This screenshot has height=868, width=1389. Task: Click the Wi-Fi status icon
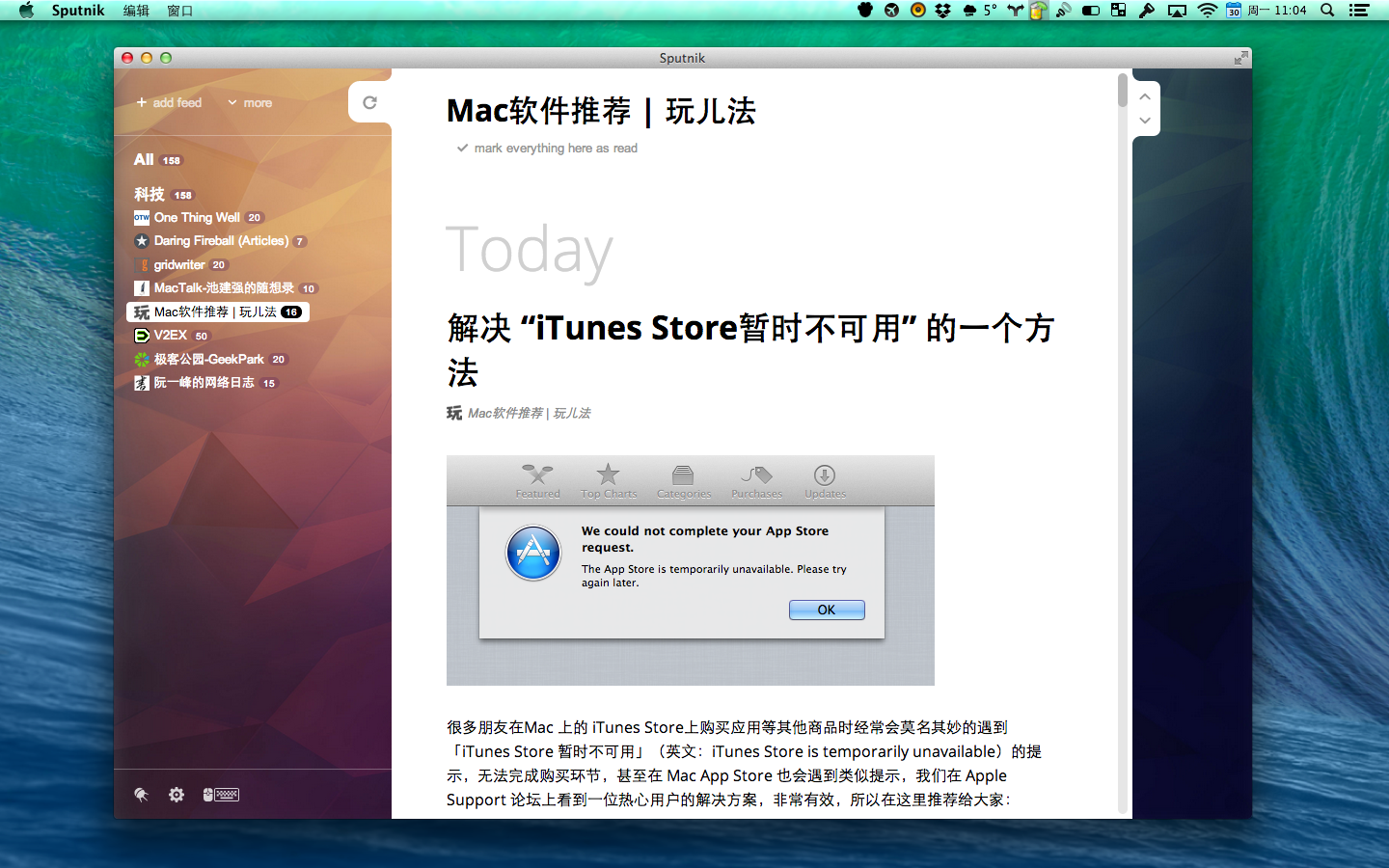(1207, 11)
